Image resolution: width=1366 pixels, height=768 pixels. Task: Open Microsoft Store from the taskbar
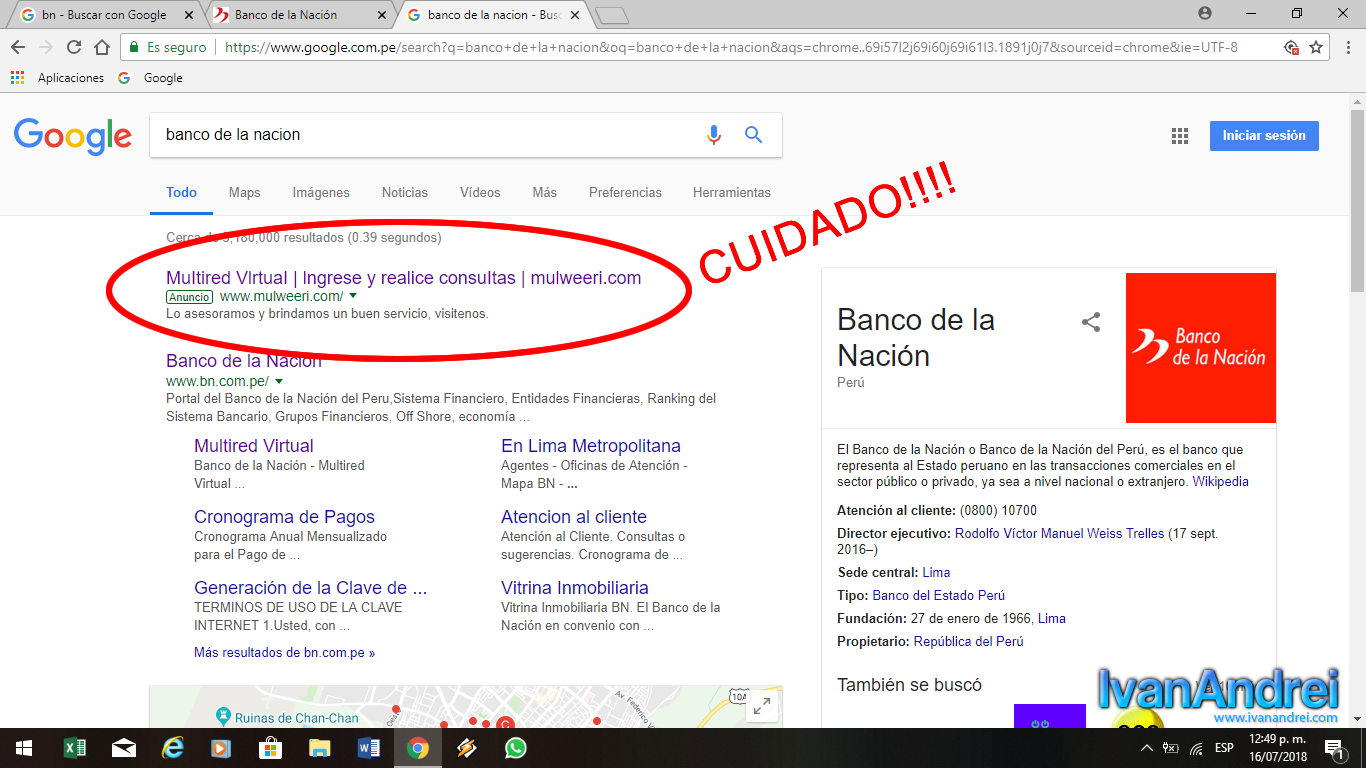[x=271, y=748]
